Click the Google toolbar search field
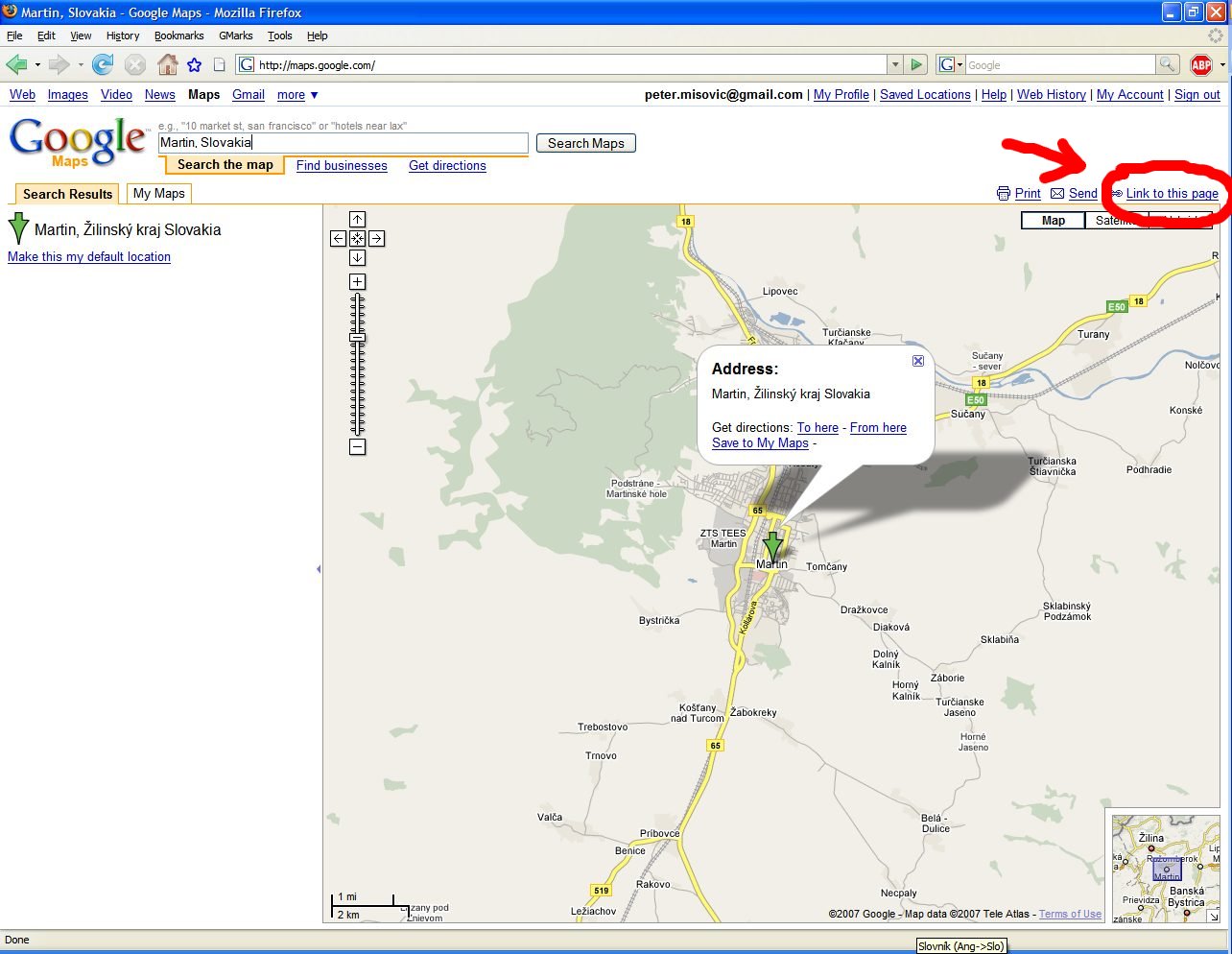 point(1059,64)
